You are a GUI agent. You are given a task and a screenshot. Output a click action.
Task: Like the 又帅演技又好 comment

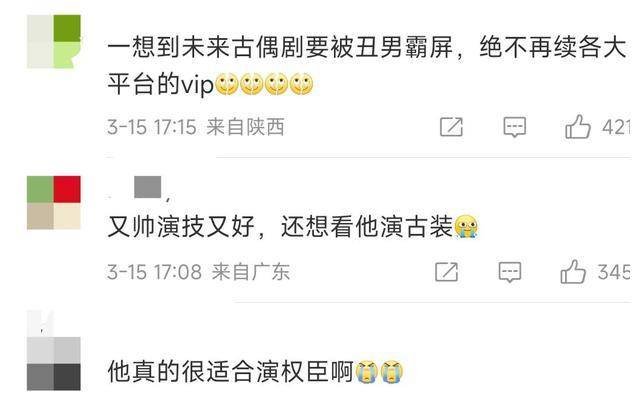click(573, 272)
